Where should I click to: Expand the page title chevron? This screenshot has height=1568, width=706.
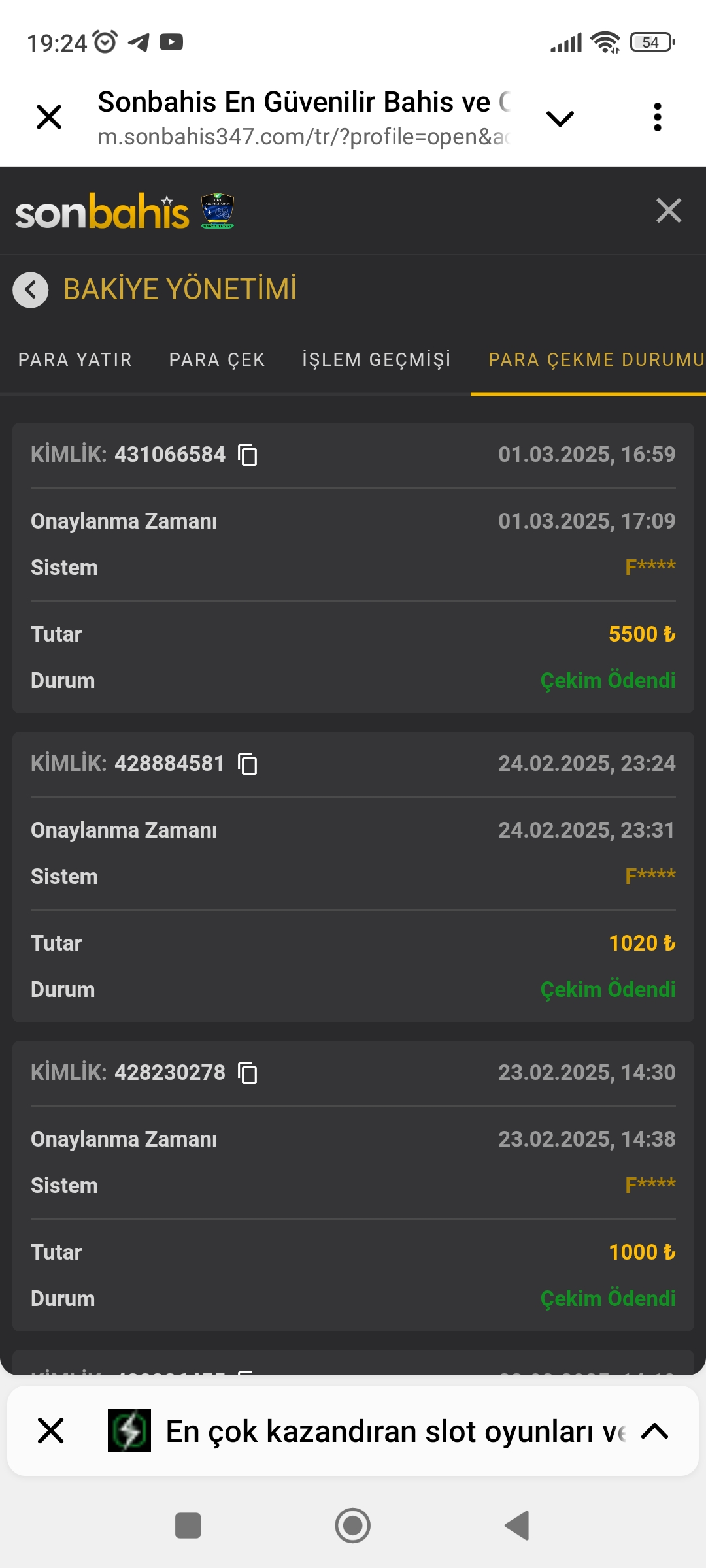pos(560,118)
